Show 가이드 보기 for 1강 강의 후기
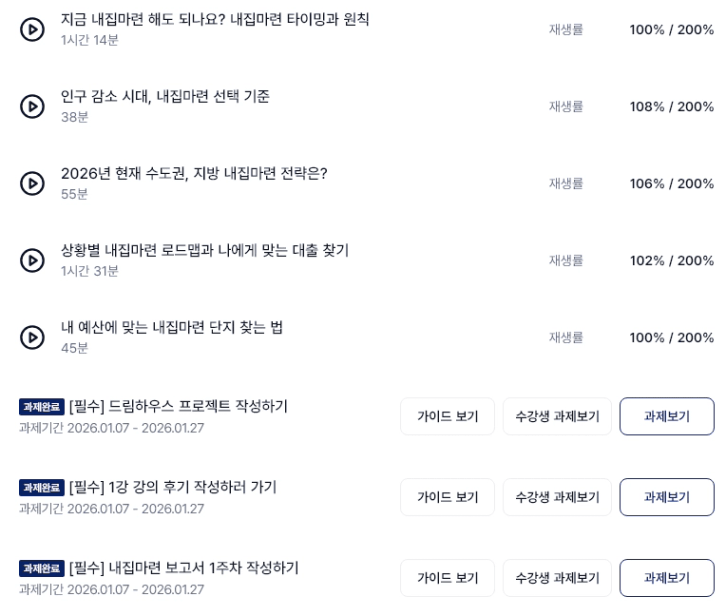Image resolution: width=726 pixels, height=616 pixels. tap(448, 497)
